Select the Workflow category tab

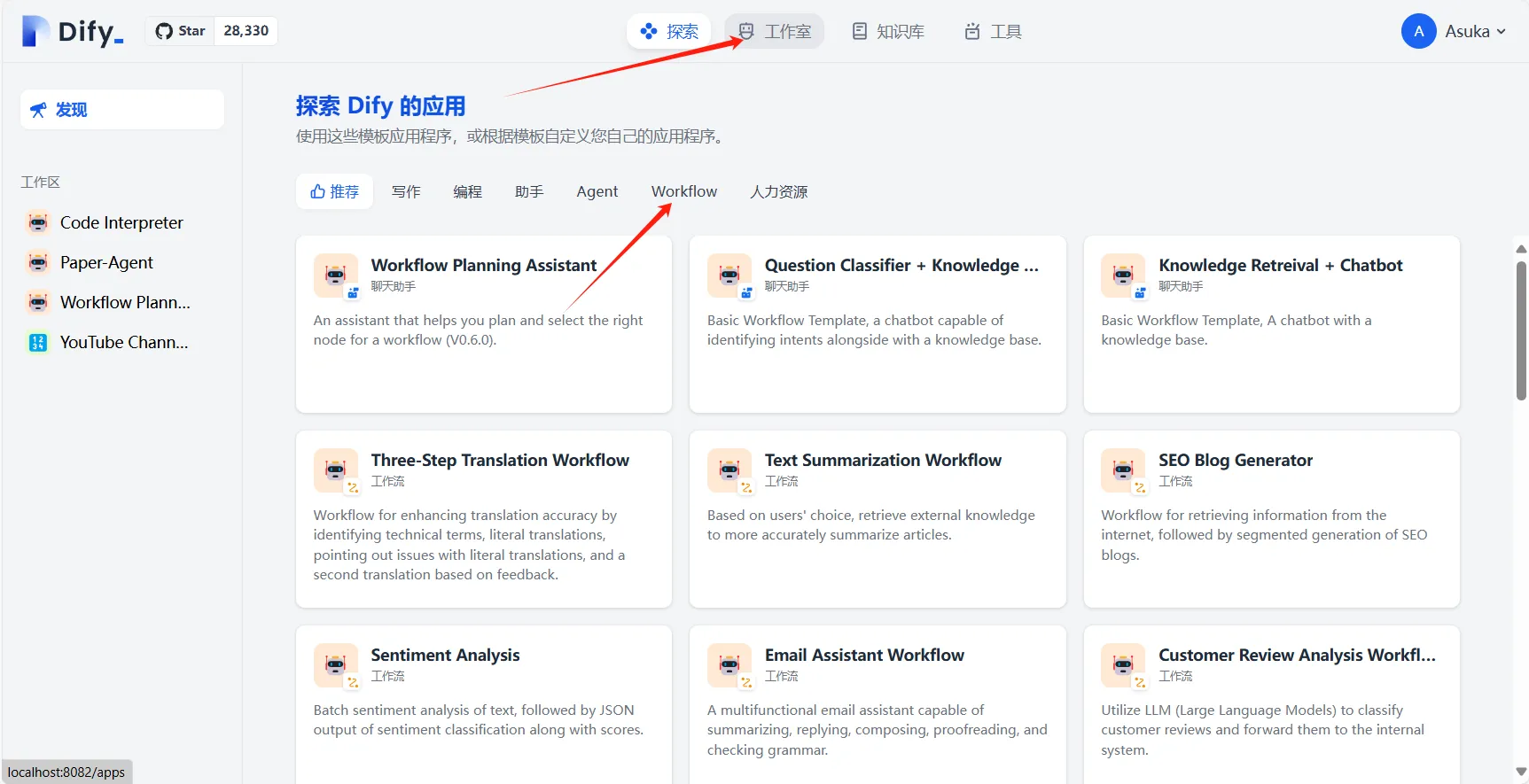click(684, 191)
